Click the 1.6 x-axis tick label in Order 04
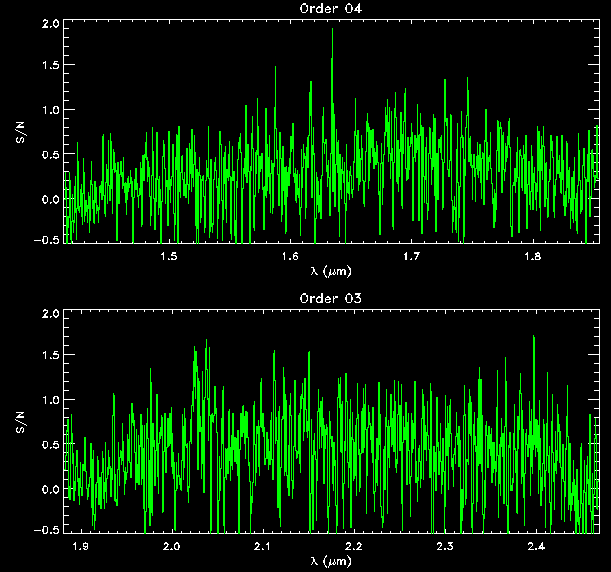 pos(290,257)
